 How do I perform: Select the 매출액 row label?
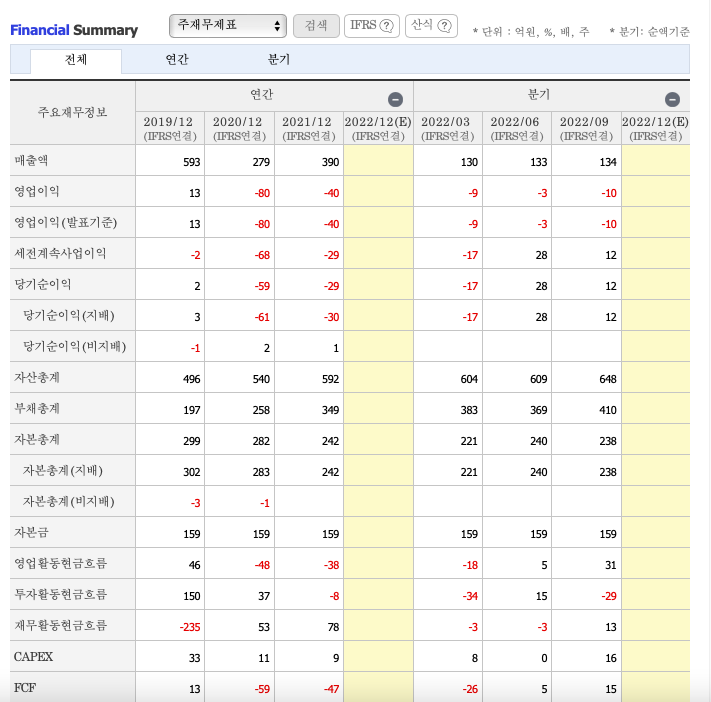coord(31,161)
